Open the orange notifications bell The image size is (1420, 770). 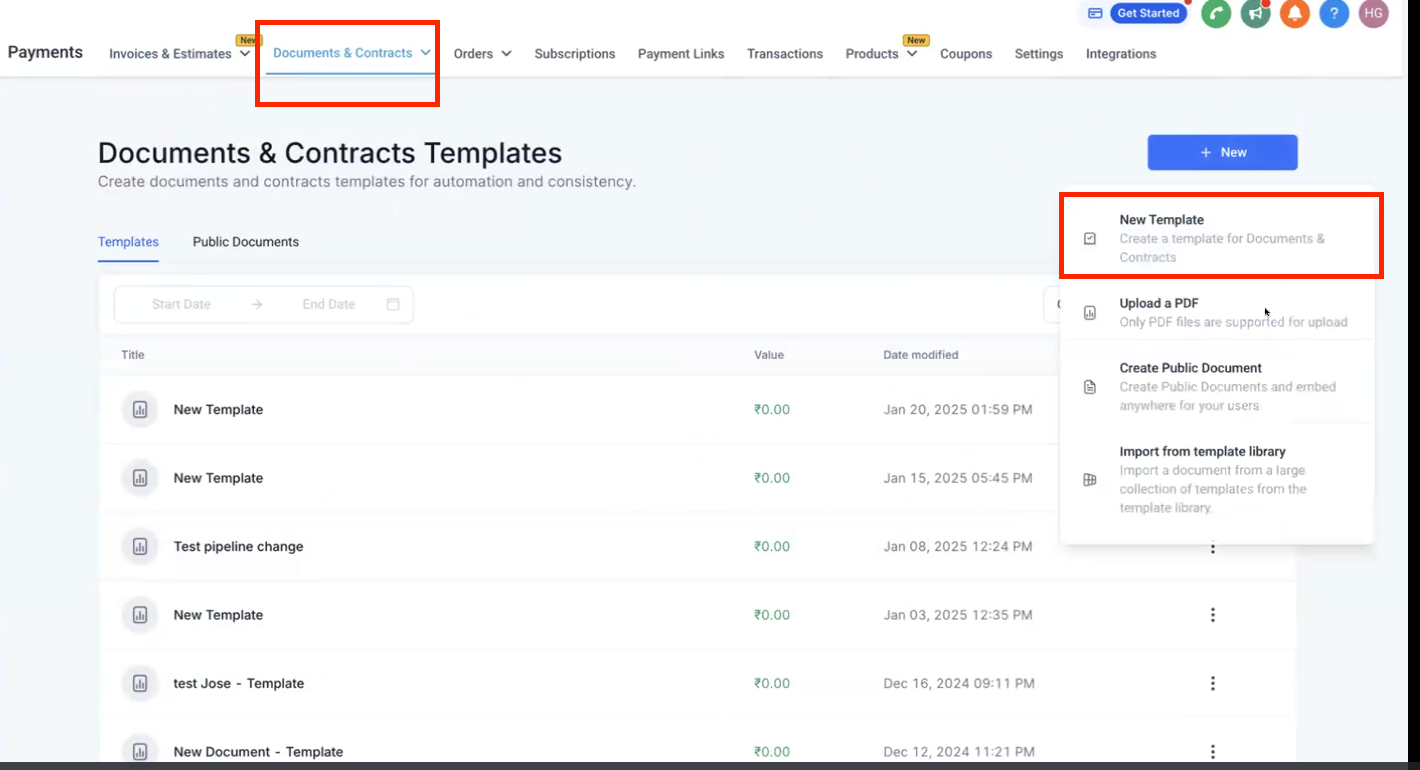click(1294, 14)
